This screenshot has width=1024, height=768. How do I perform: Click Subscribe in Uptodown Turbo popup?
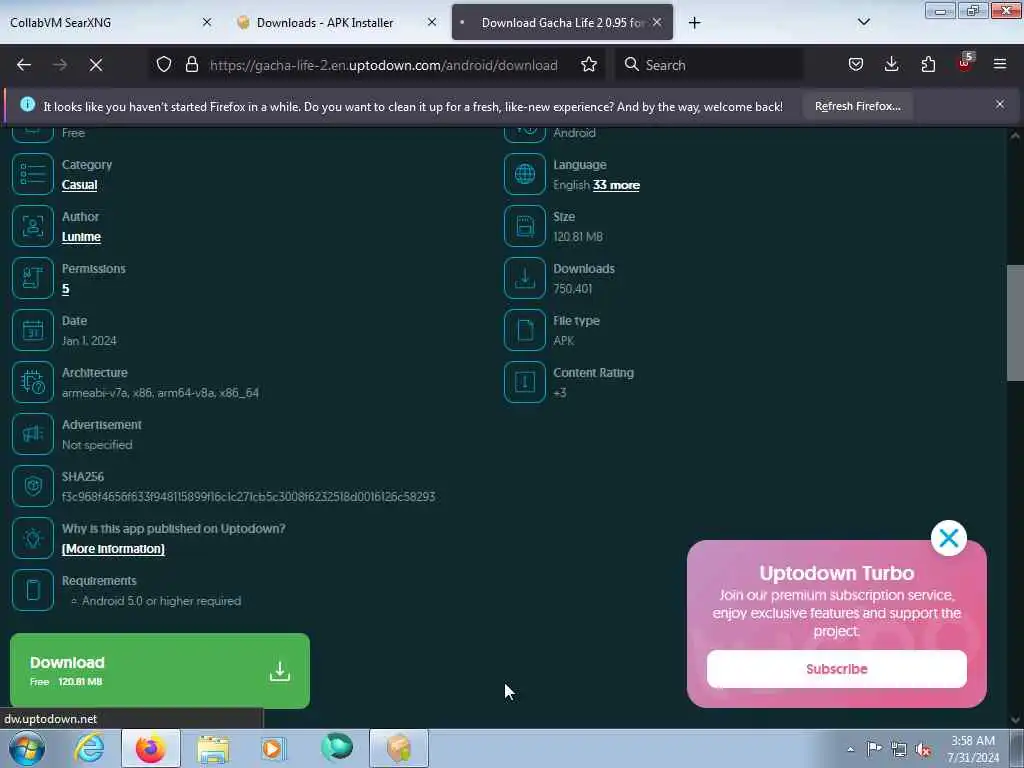click(837, 669)
